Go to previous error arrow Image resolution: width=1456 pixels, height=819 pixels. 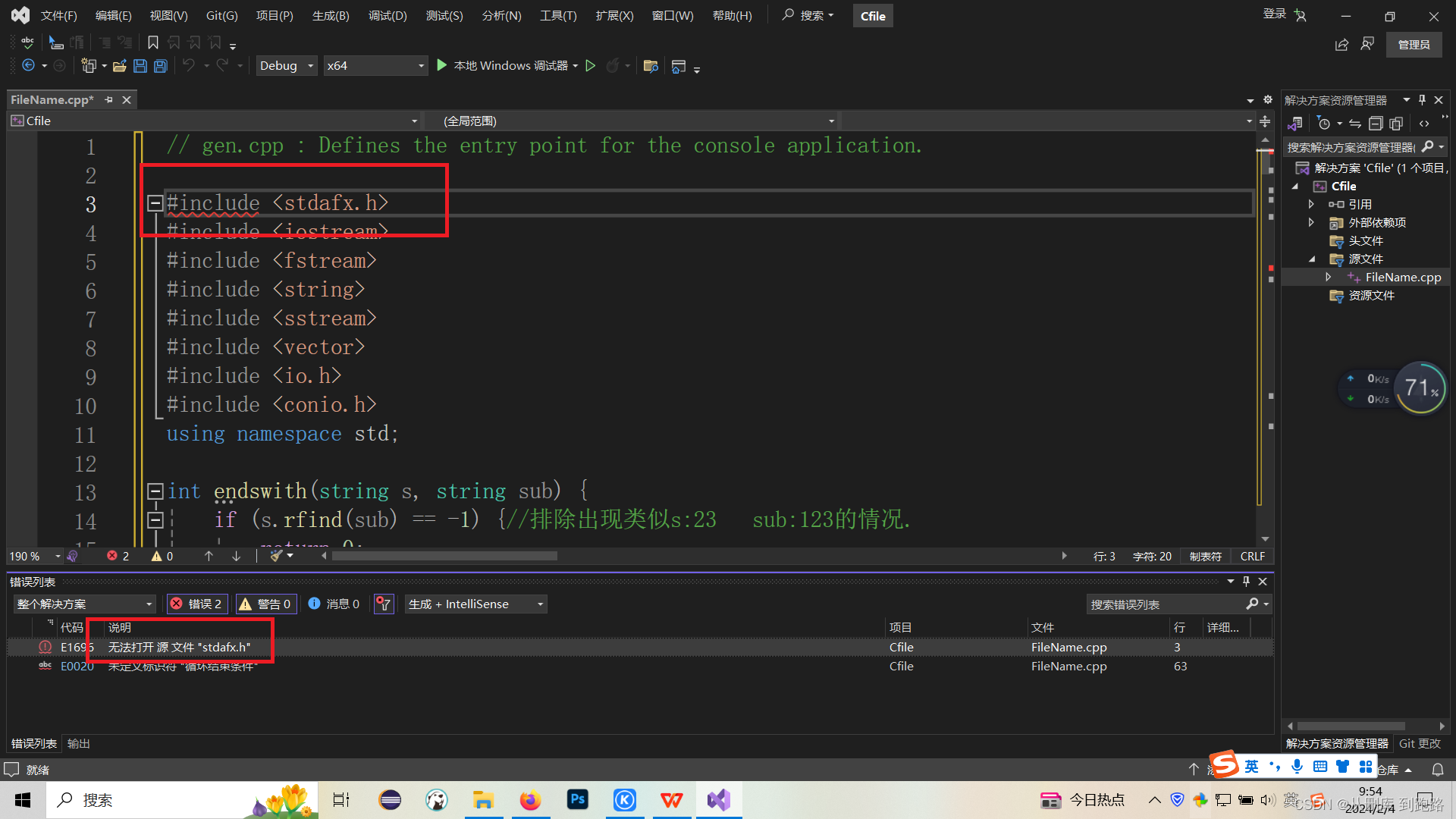pyautogui.click(x=209, y=556)
